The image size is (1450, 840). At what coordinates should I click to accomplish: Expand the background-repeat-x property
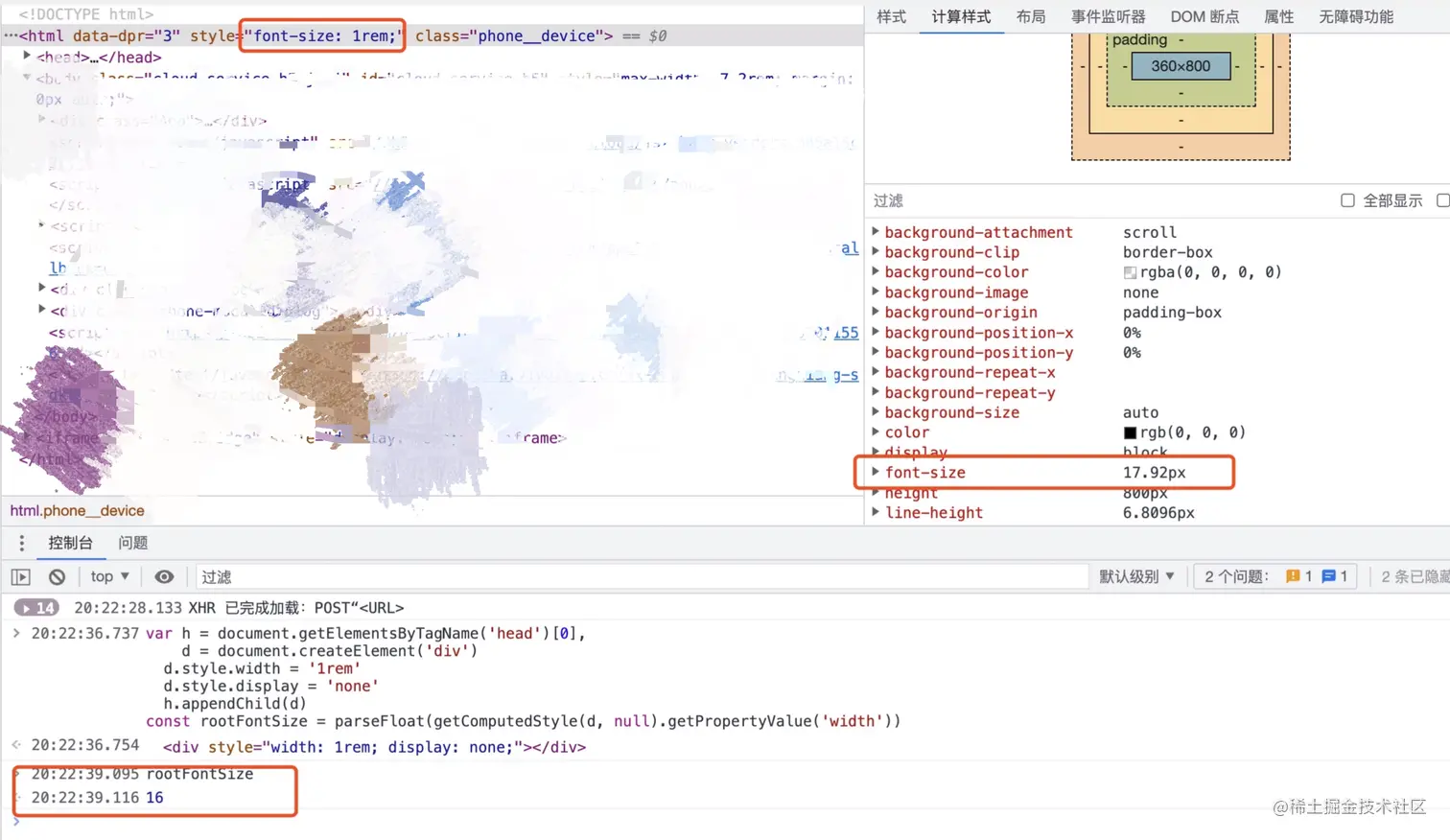pyautogui.click(x=876, y=372)
